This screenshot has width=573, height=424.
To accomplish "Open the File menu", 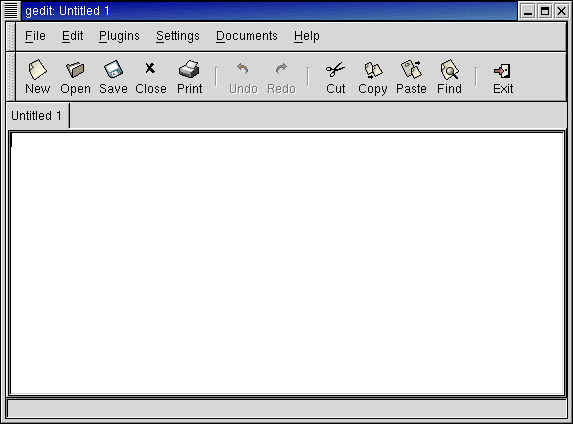I will click(x=35, y=36).
